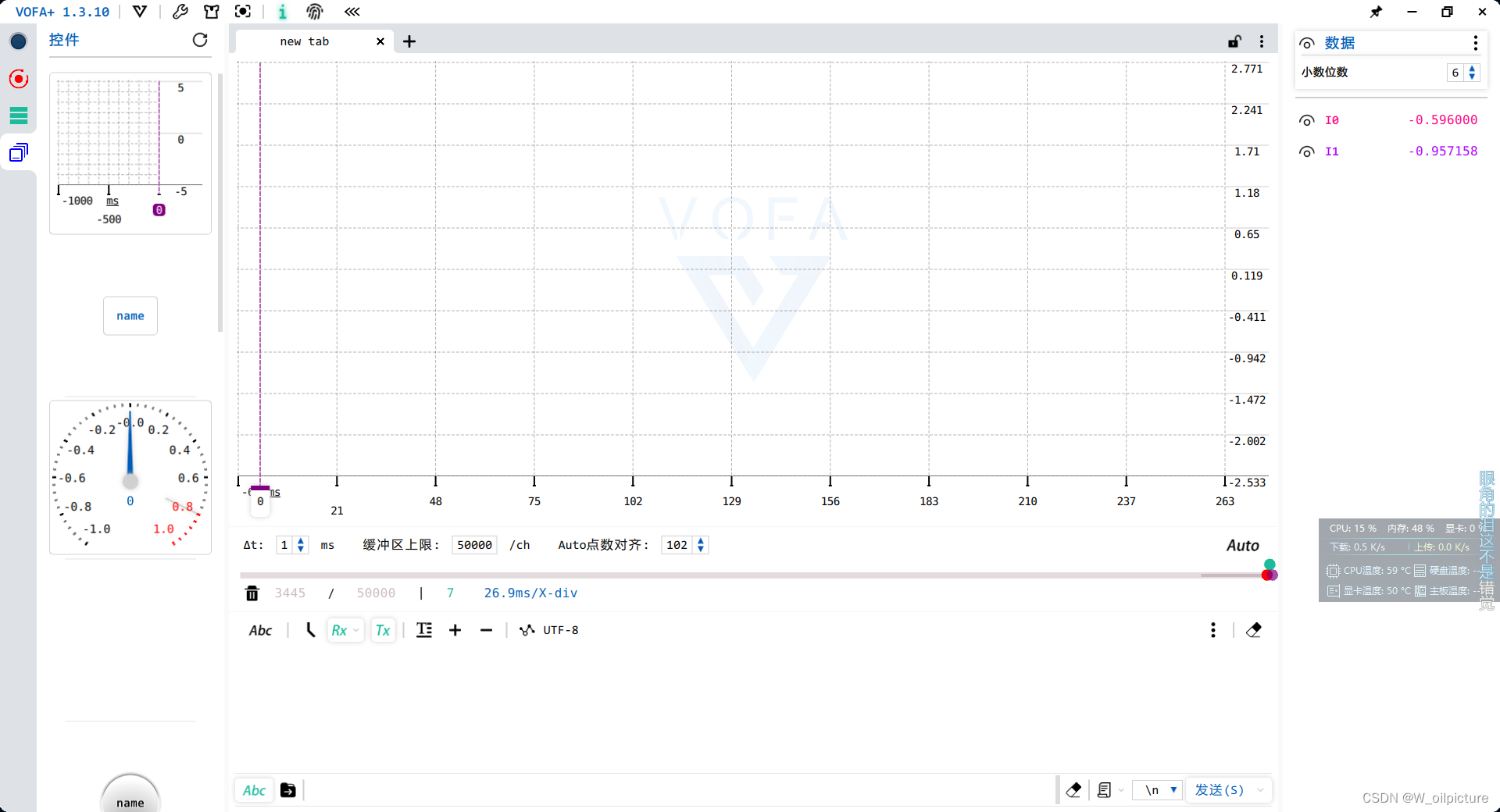Click the fingerprint icon
This screenshot has height=812, width=1500.
click(x=315, y=12)
